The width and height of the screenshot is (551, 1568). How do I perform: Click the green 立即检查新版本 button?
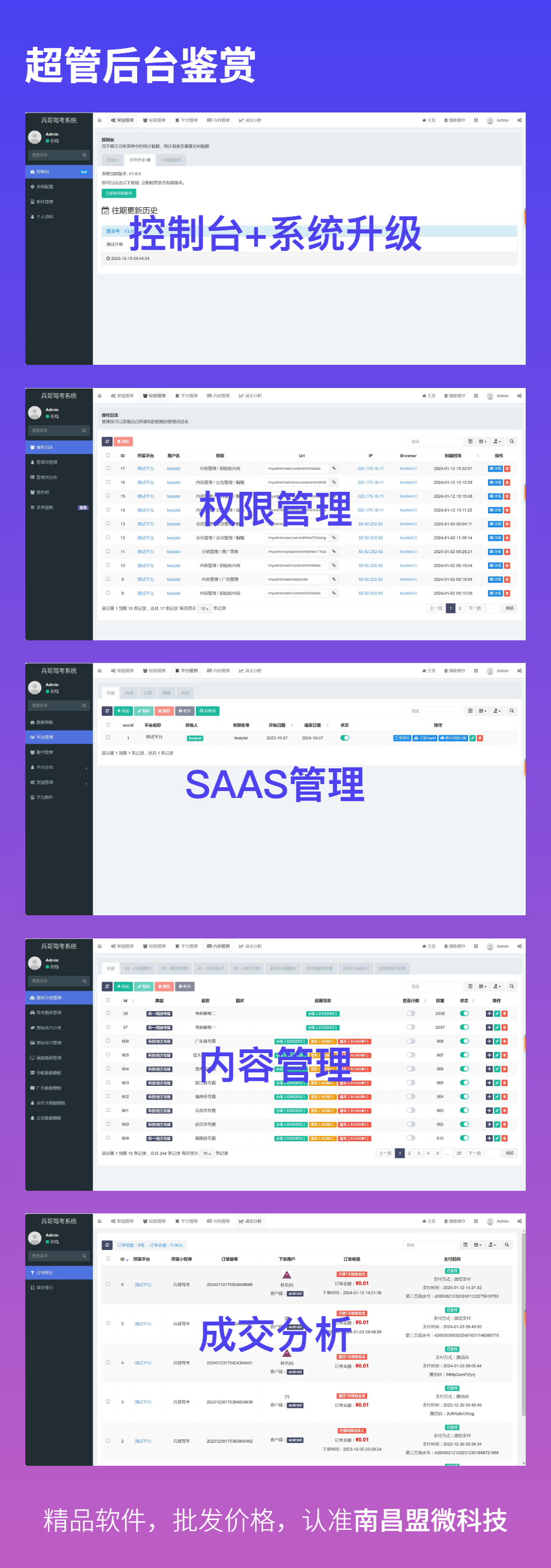(x=119, y=193)
